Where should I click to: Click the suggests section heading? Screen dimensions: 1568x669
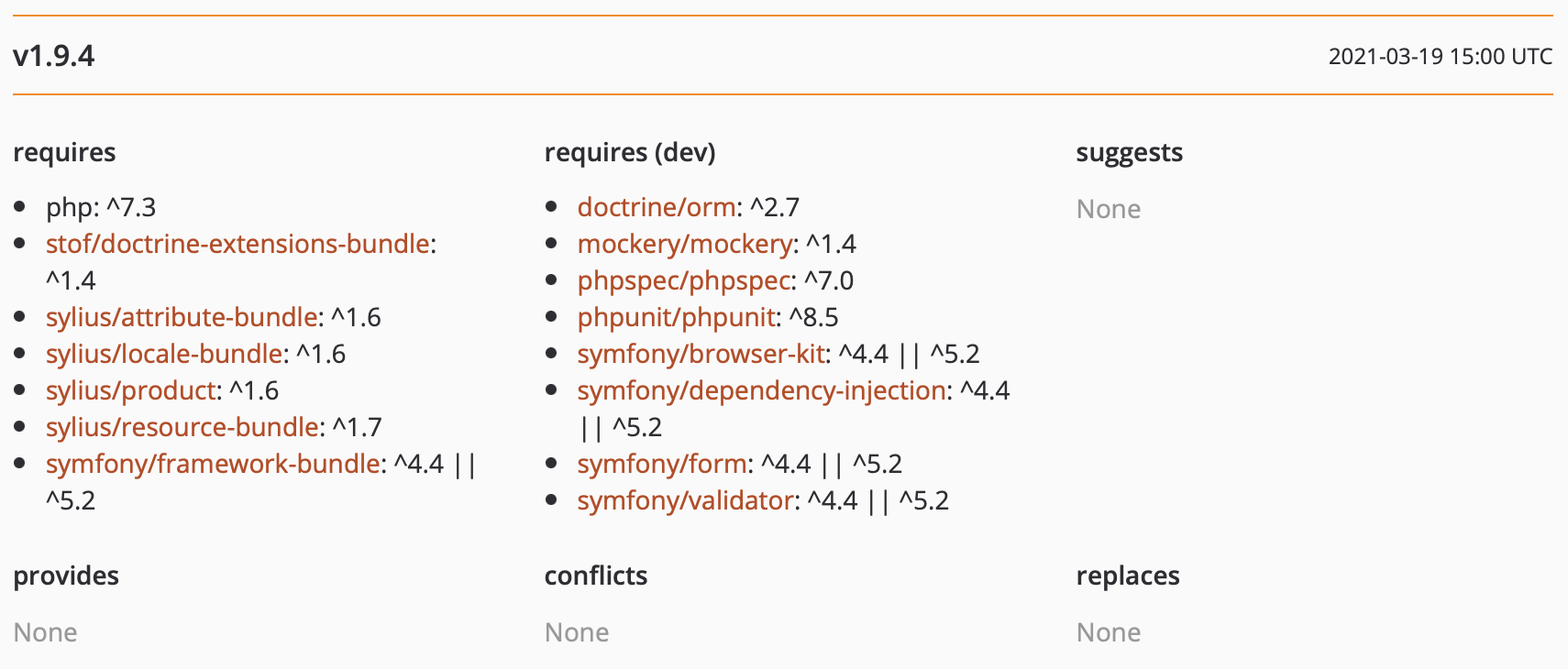(1129, 152)
